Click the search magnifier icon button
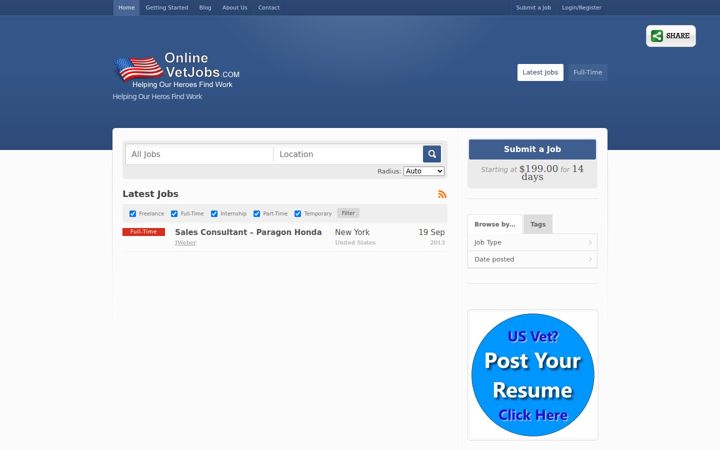This screenshot has height=450, width=720. [432, 154]
